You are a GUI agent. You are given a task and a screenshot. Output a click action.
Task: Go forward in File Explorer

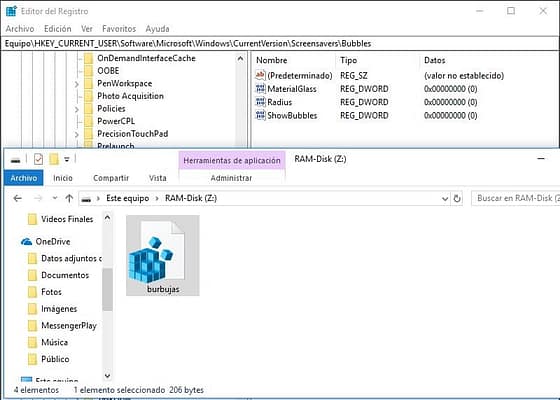pos(38,198)
